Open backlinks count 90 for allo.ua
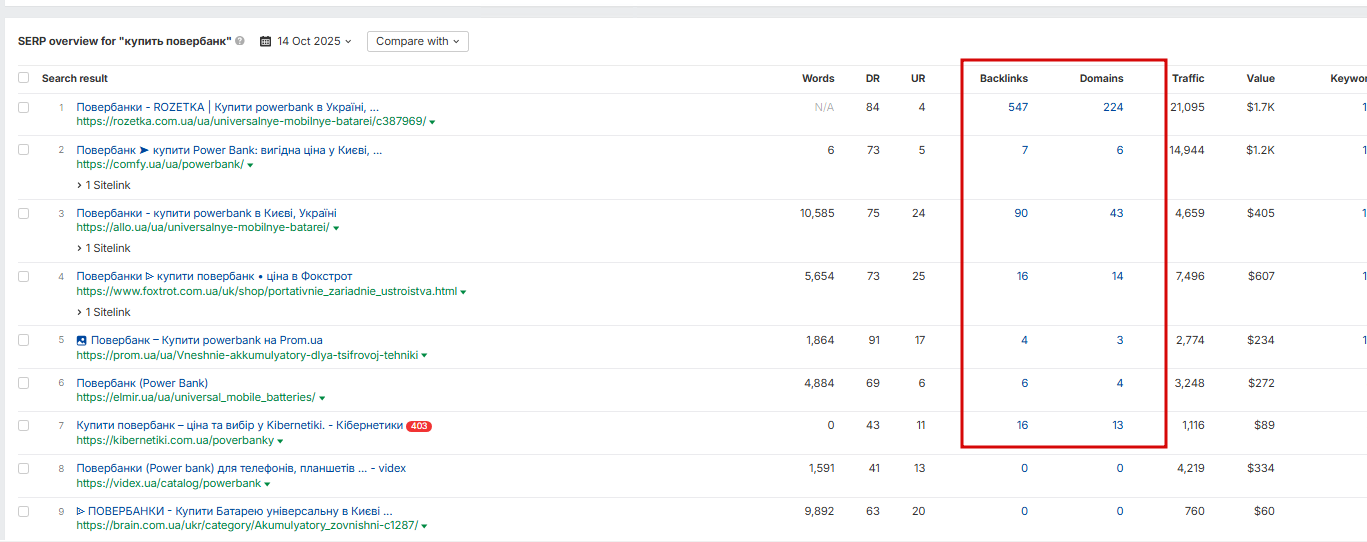This screenshot has width=1367, height=542. (x=1021, y=213)
